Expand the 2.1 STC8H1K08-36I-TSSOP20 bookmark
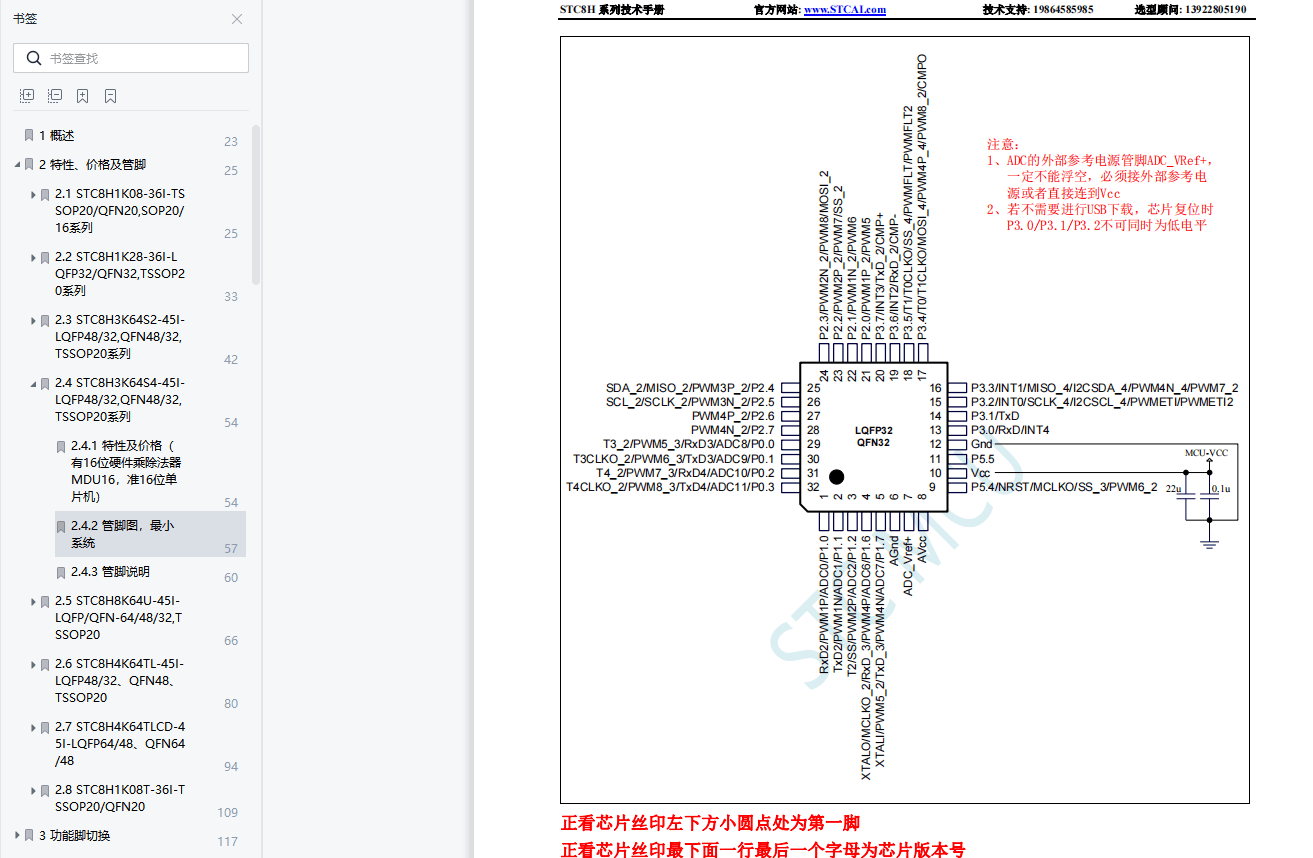 tap(33, 194)
